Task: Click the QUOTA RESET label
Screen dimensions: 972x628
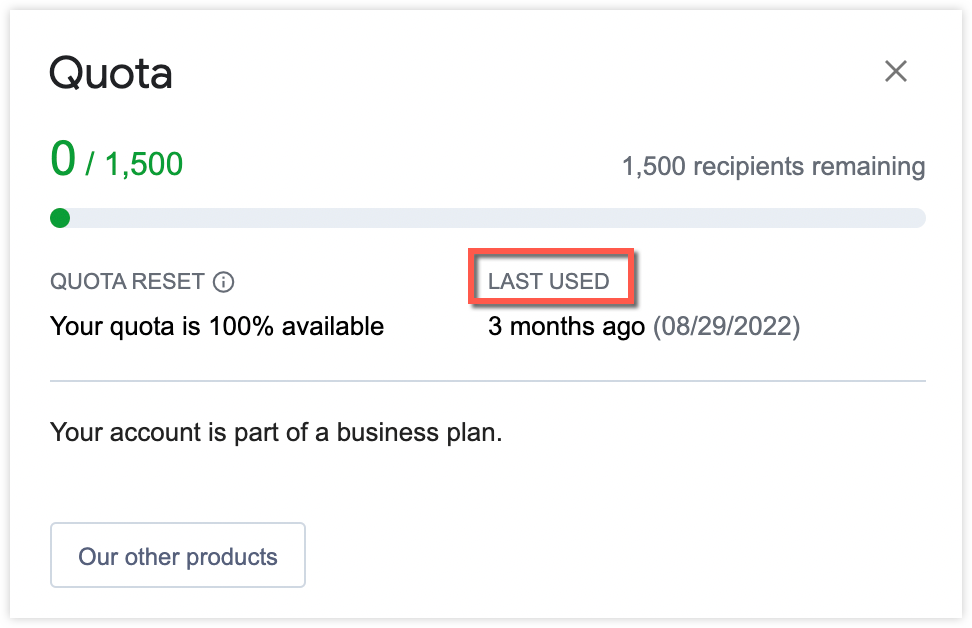Action: [128, 282]
